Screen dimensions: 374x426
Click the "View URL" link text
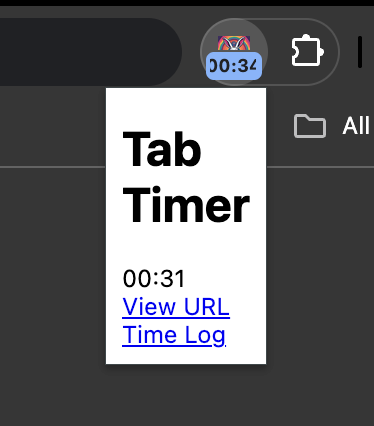176,306
